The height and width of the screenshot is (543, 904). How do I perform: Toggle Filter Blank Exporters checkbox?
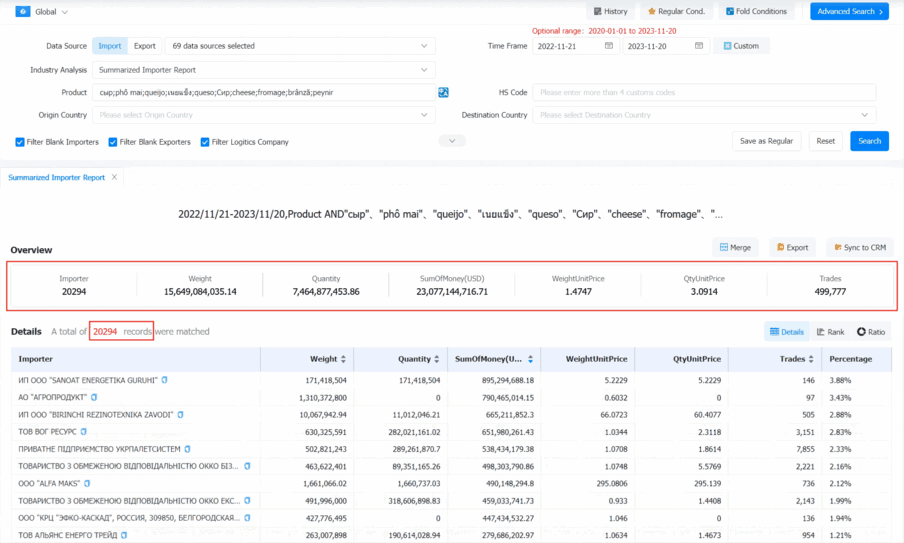113,142
